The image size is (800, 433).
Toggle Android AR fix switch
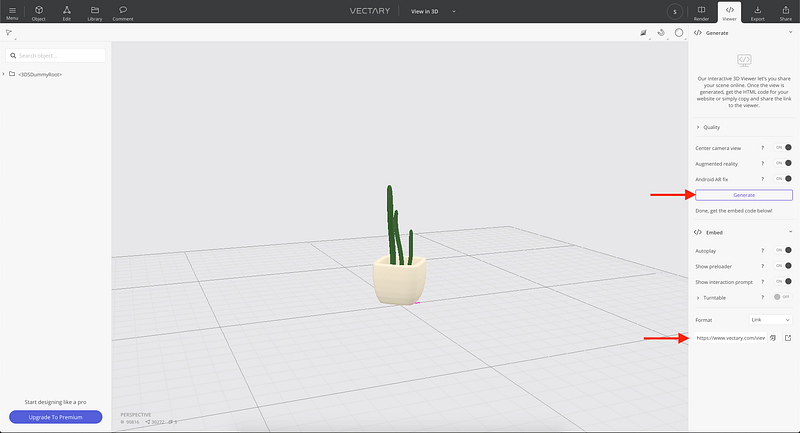click(x=783, y=179)
